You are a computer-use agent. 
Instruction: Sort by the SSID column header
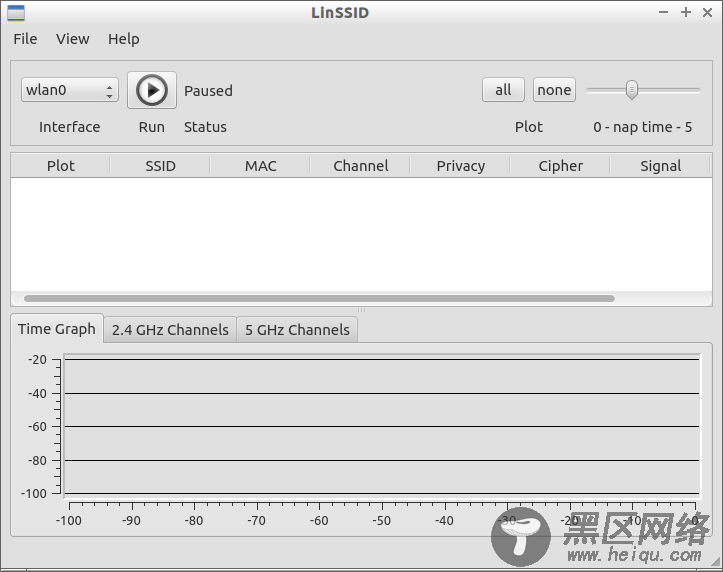click(x=160, y=166)
